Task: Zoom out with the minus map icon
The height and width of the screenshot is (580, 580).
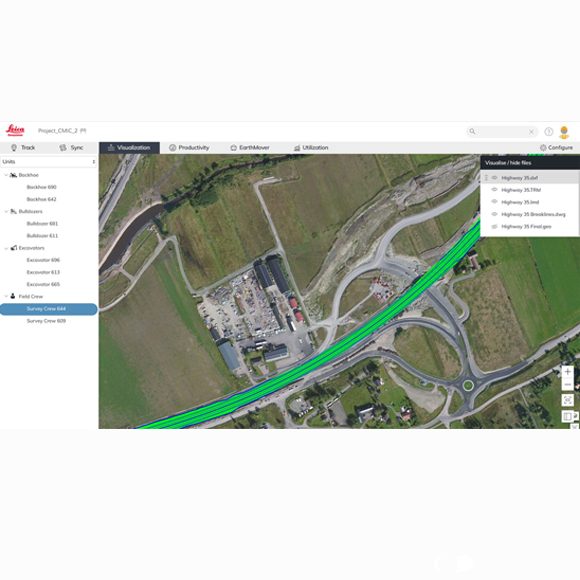Action: coord(567,385)
